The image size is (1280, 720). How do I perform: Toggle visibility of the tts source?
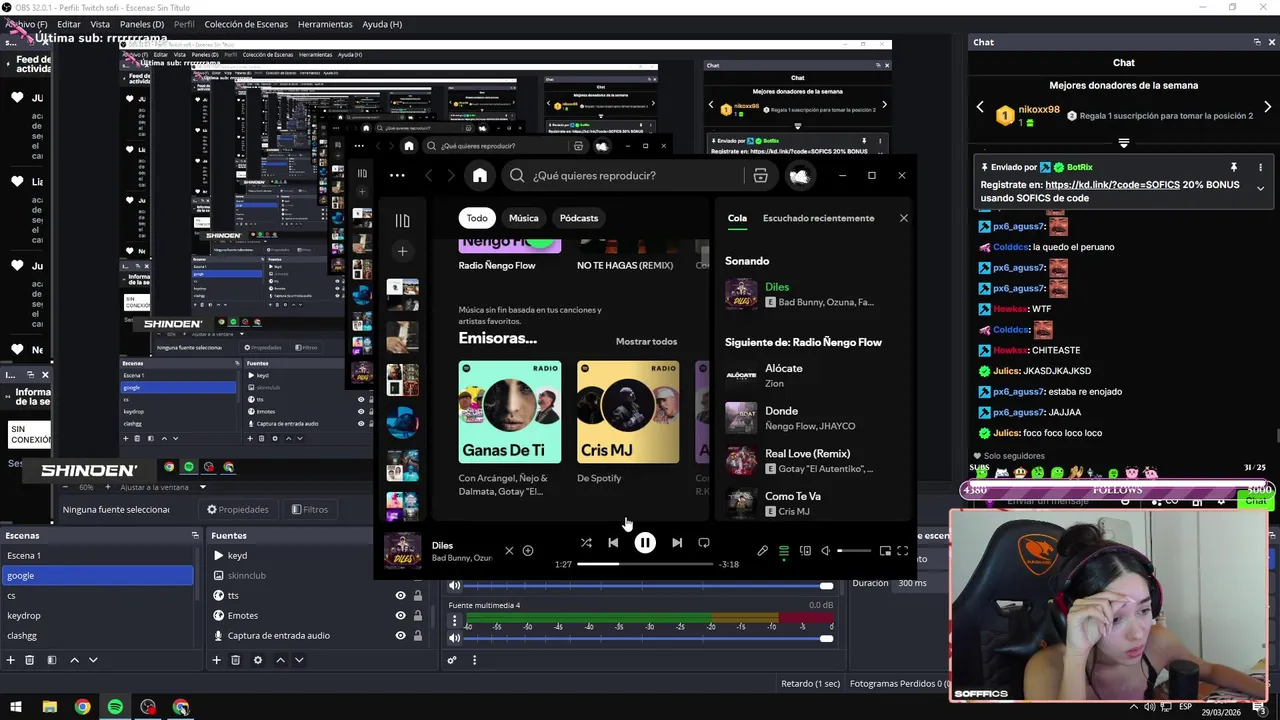coord(400,596)
